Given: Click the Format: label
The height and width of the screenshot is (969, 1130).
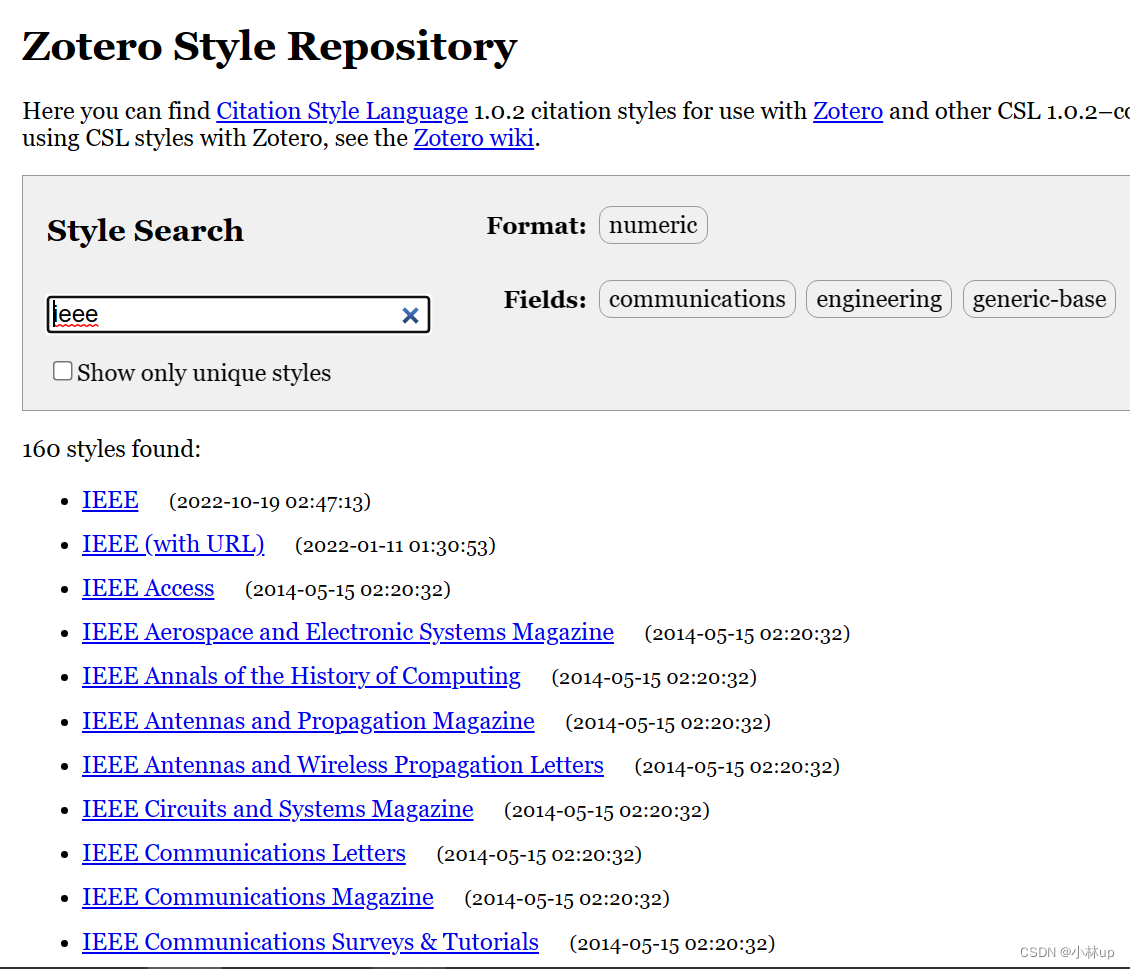Looking at the screenshot, I should [537, 225].
